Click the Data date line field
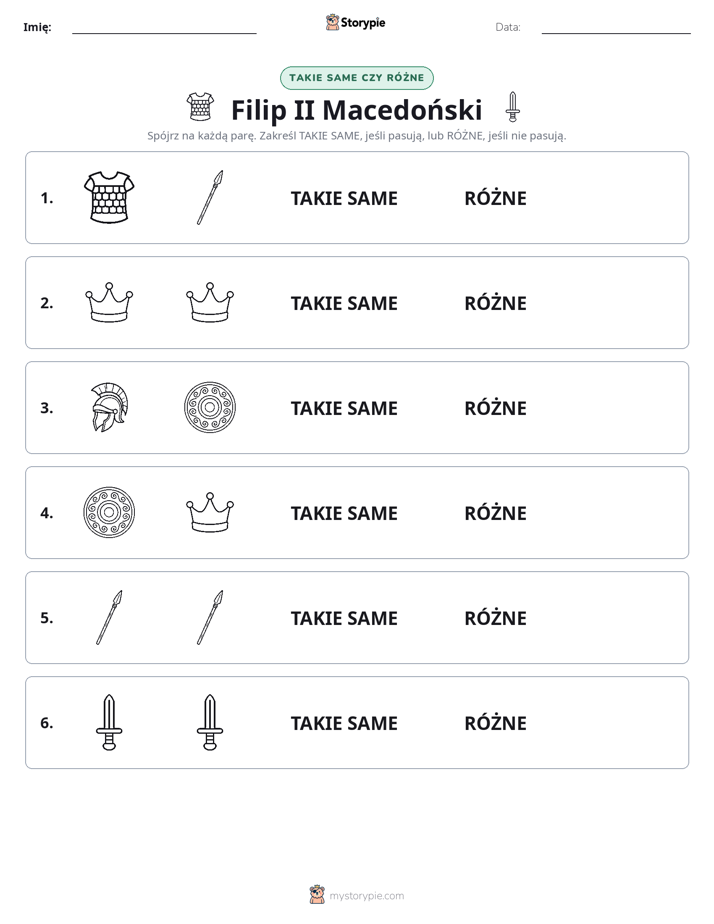Image resolution: width=714 pixels, height=924 pixels. [x=616, y=28]
